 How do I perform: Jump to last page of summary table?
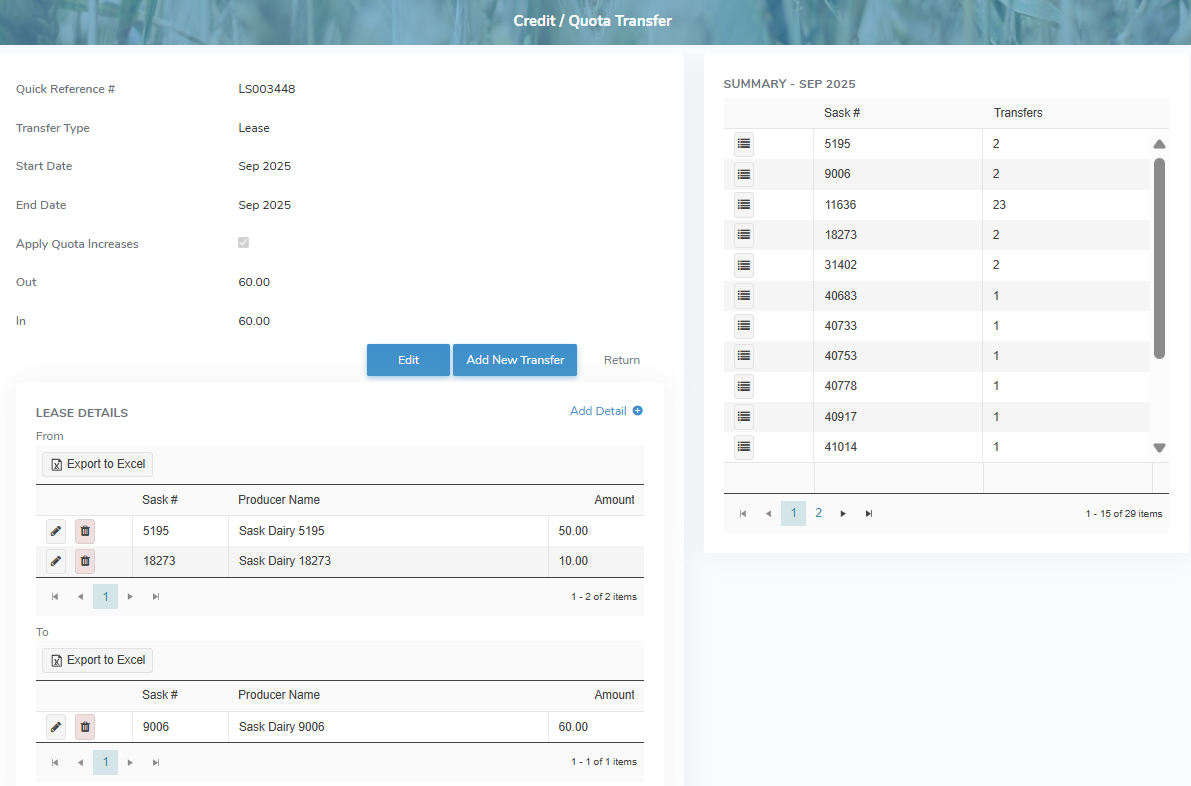pos(869,514)
